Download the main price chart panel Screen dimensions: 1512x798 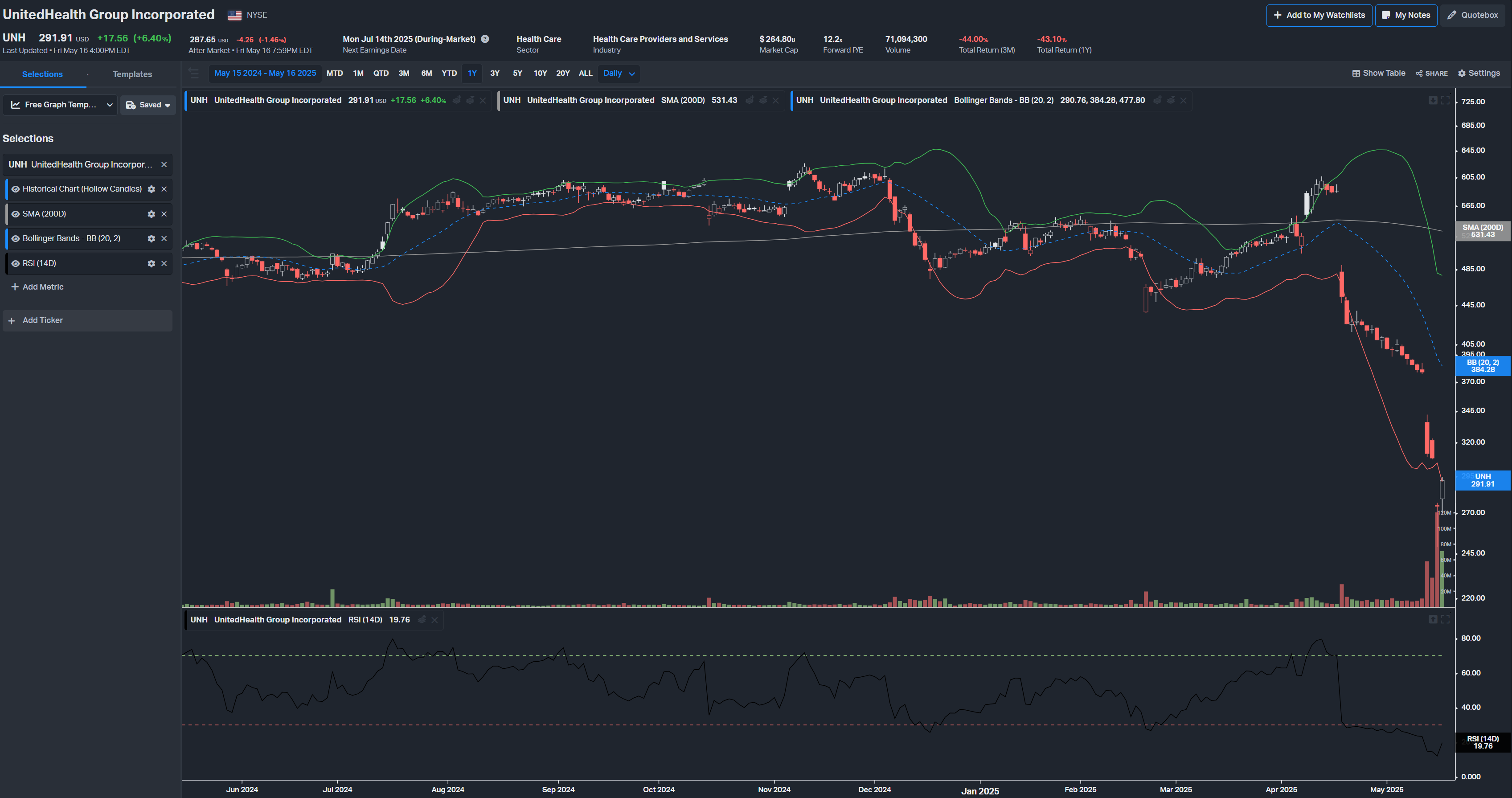coord(1433,100)
